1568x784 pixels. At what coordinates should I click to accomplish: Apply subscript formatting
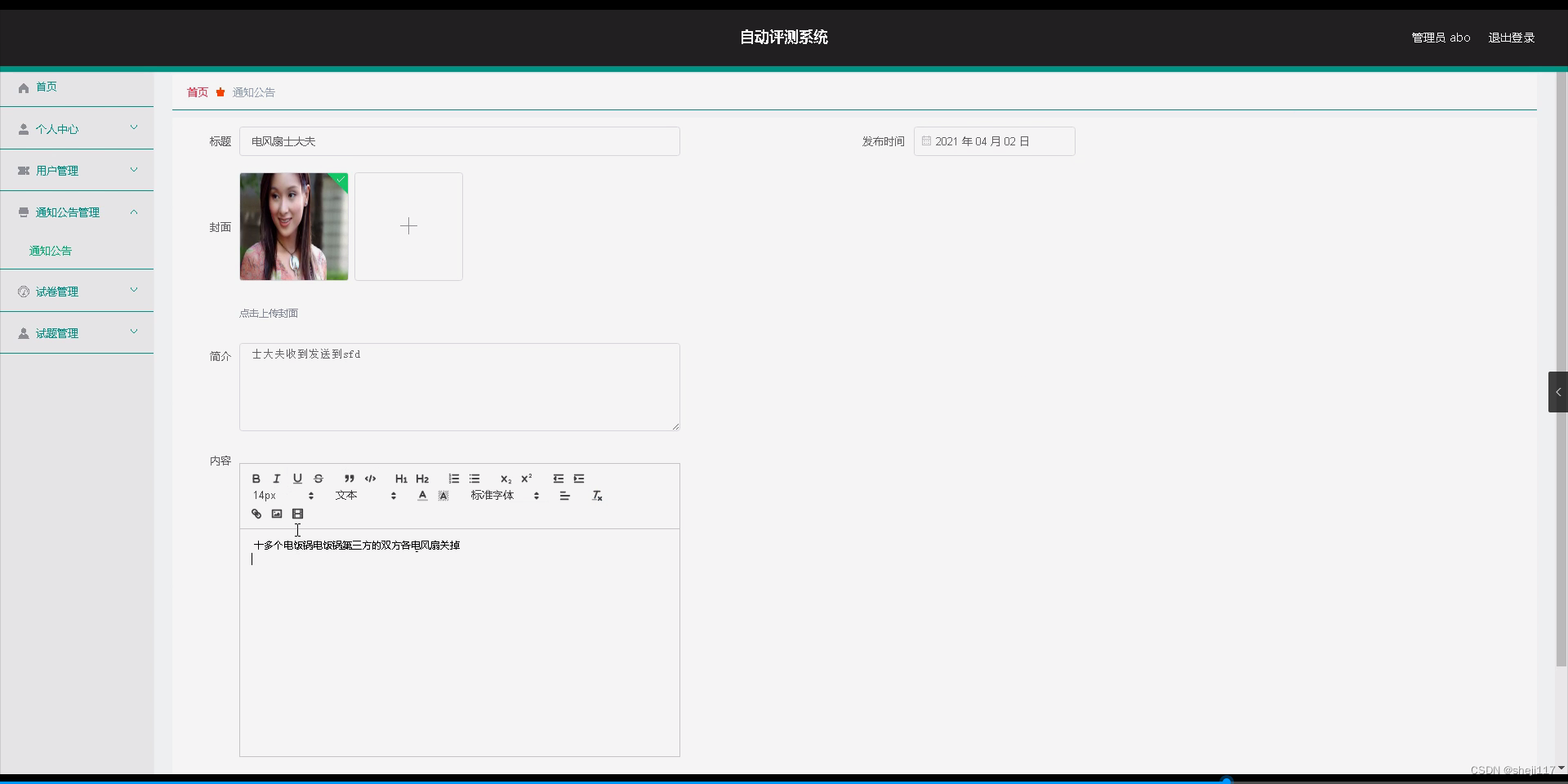[506, 479]
